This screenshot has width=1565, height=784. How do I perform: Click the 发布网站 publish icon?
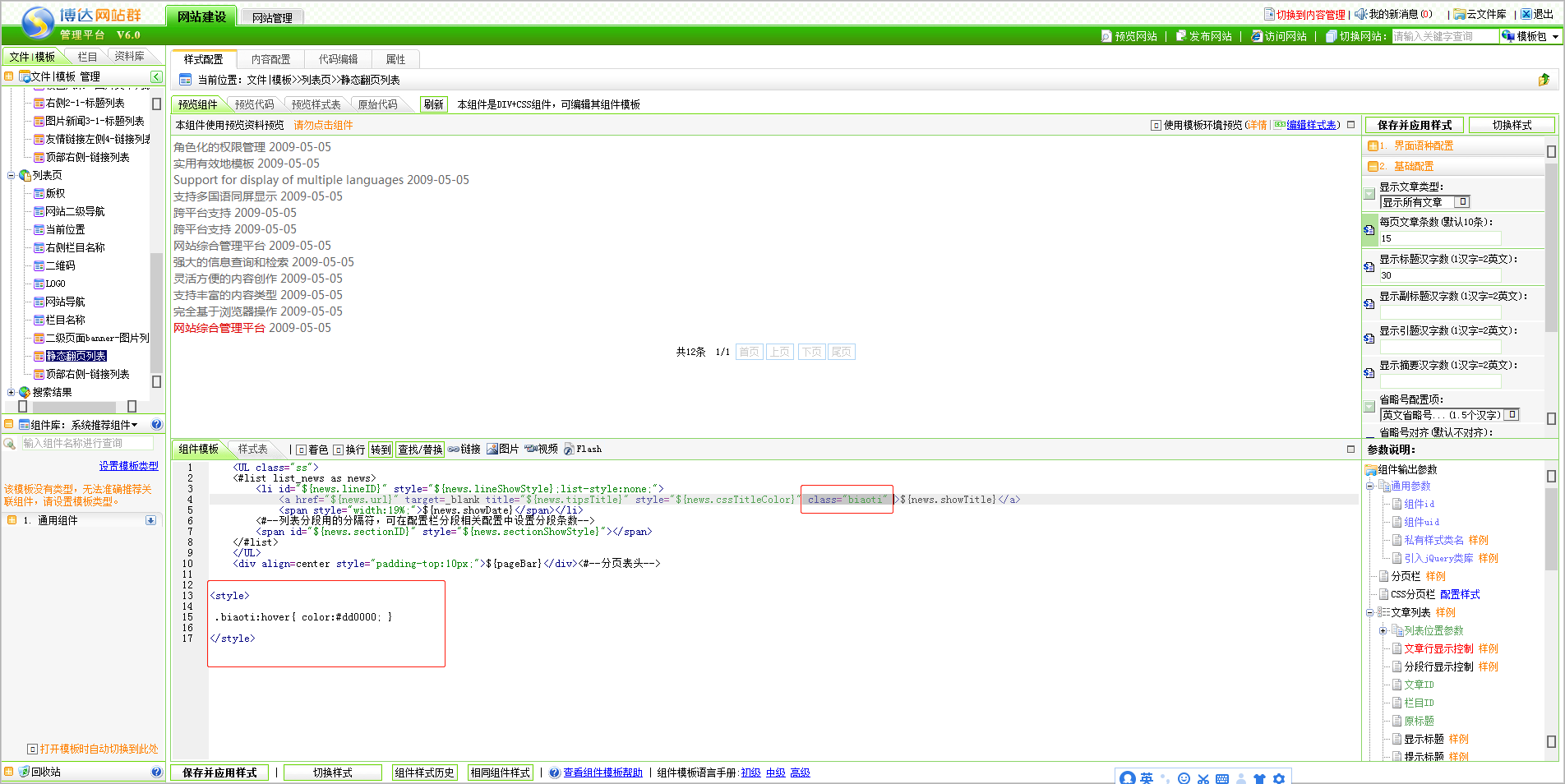(1181, 36)
